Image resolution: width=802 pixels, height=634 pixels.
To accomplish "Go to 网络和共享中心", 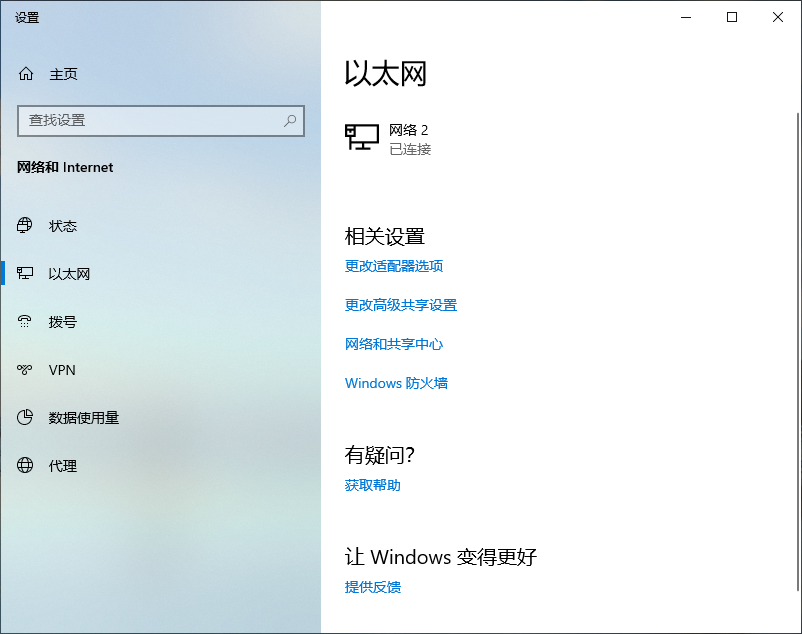I will tap(394, 344).
